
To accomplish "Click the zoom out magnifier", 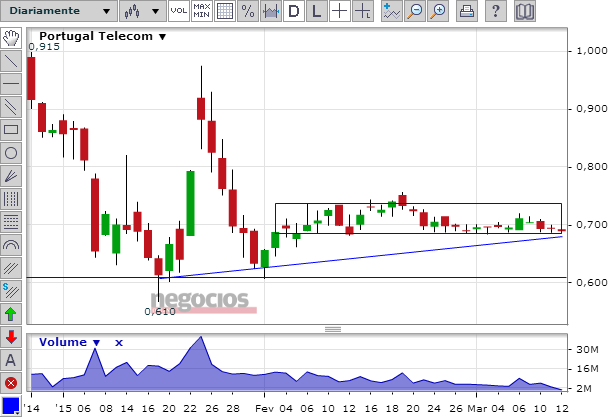I will [415, 11].
